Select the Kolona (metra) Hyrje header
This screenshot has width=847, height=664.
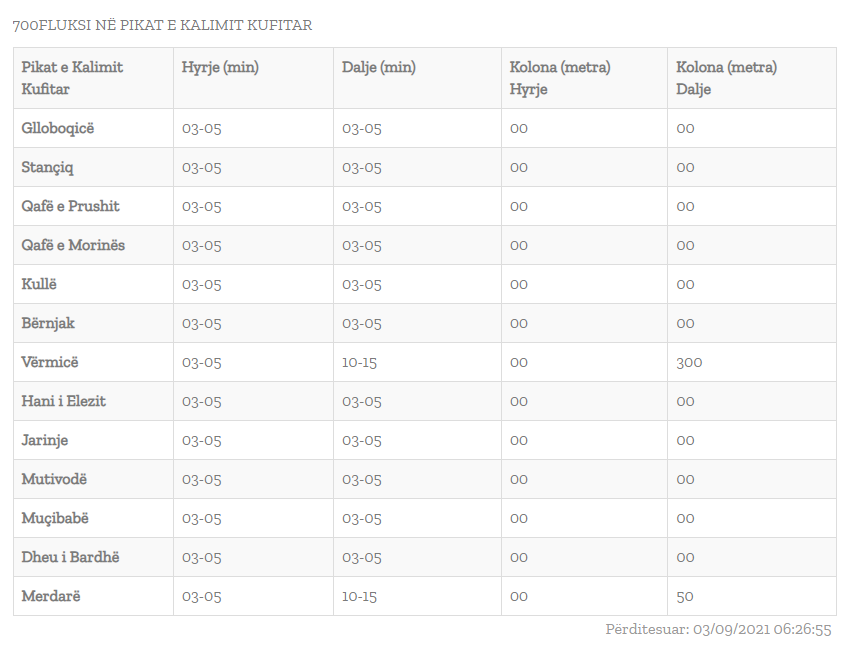tap(560, 78)
